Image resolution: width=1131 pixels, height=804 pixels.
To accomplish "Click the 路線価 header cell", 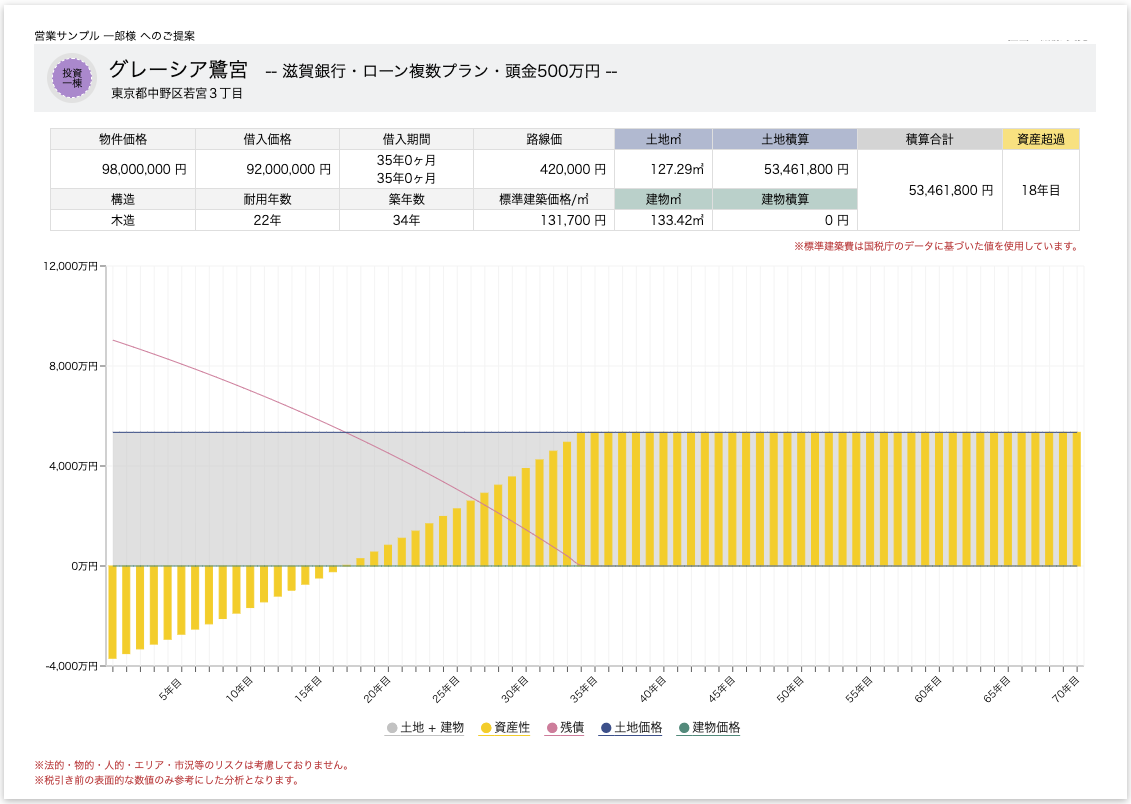I will pos(544,139).
